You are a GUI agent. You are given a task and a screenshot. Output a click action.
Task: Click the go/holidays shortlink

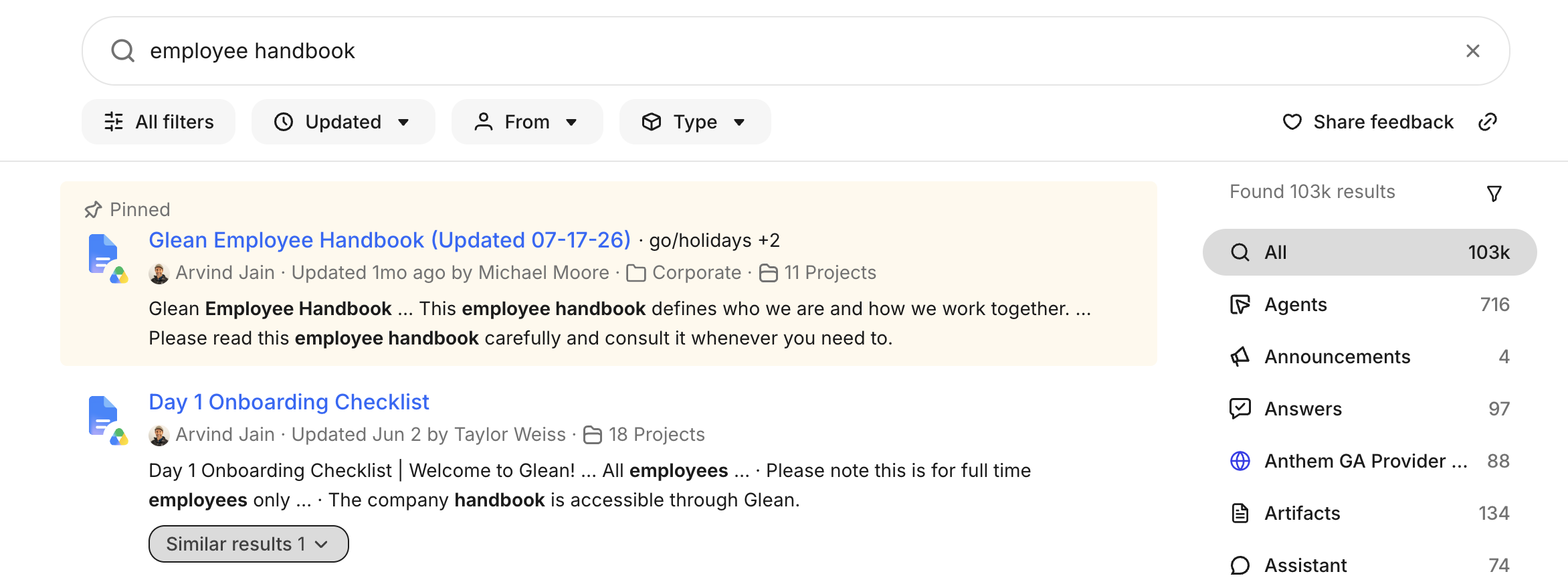[x=700, y=240]
